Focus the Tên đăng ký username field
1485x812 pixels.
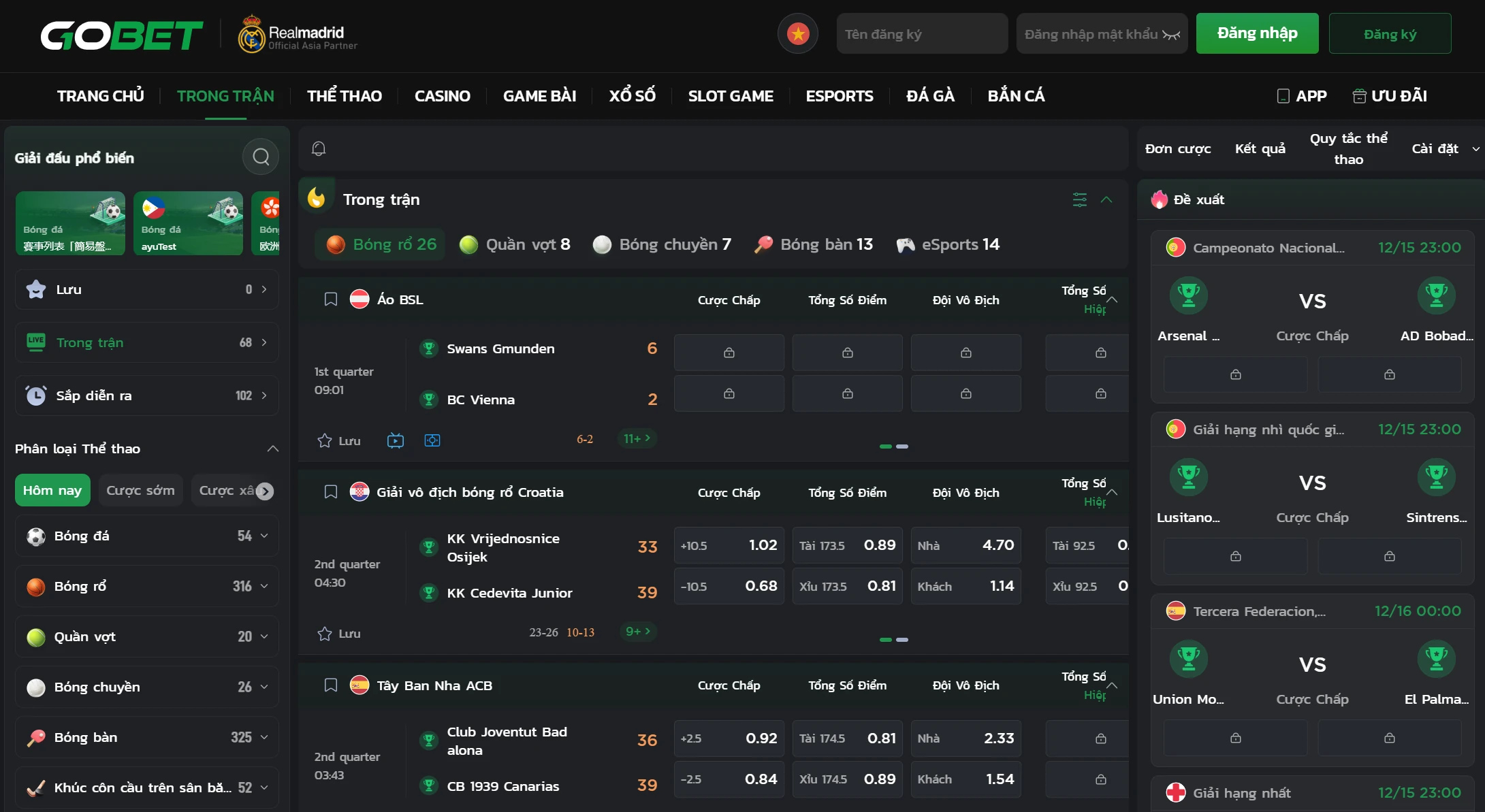(x=922, y=34)
